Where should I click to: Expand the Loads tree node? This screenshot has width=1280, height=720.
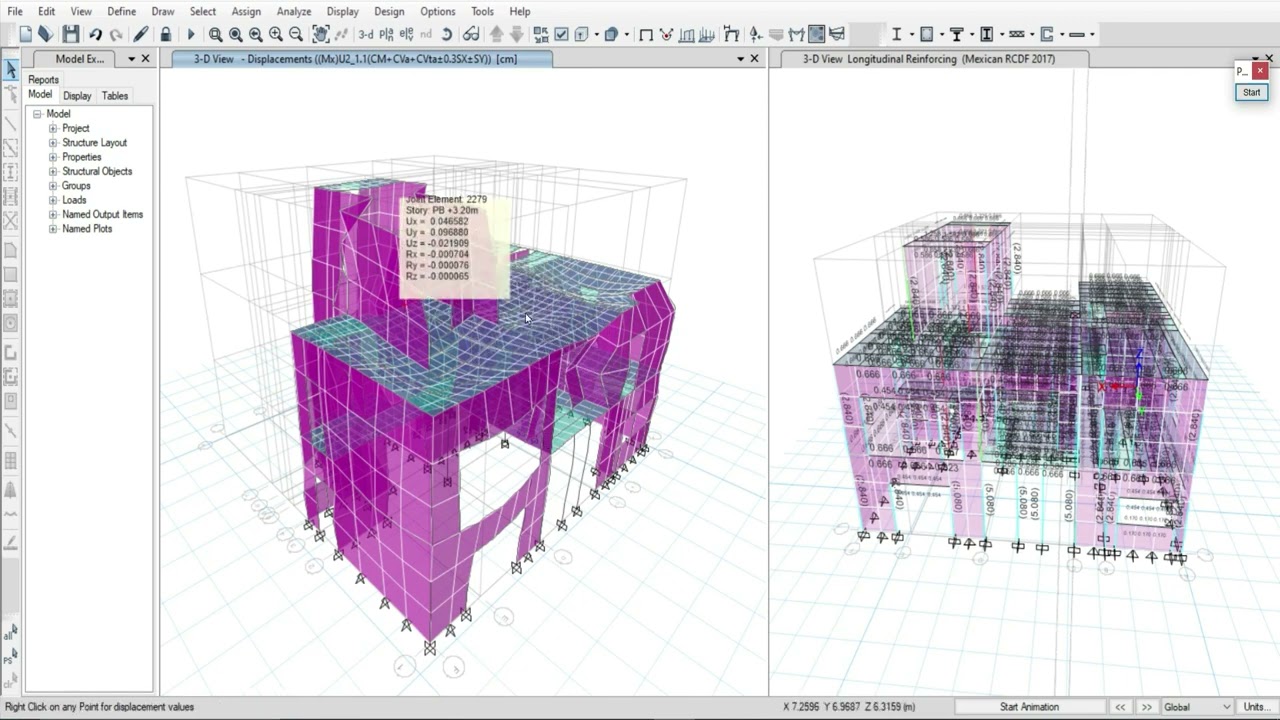coord(53,200)
